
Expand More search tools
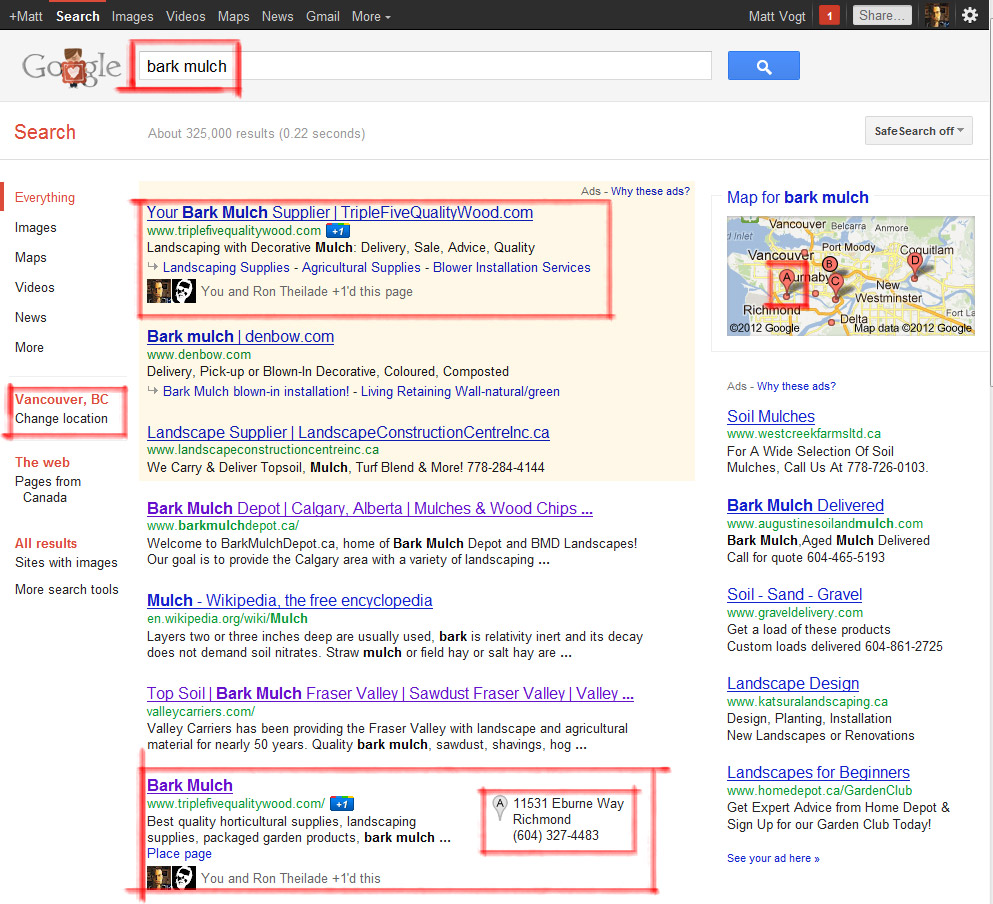(66, 589)
